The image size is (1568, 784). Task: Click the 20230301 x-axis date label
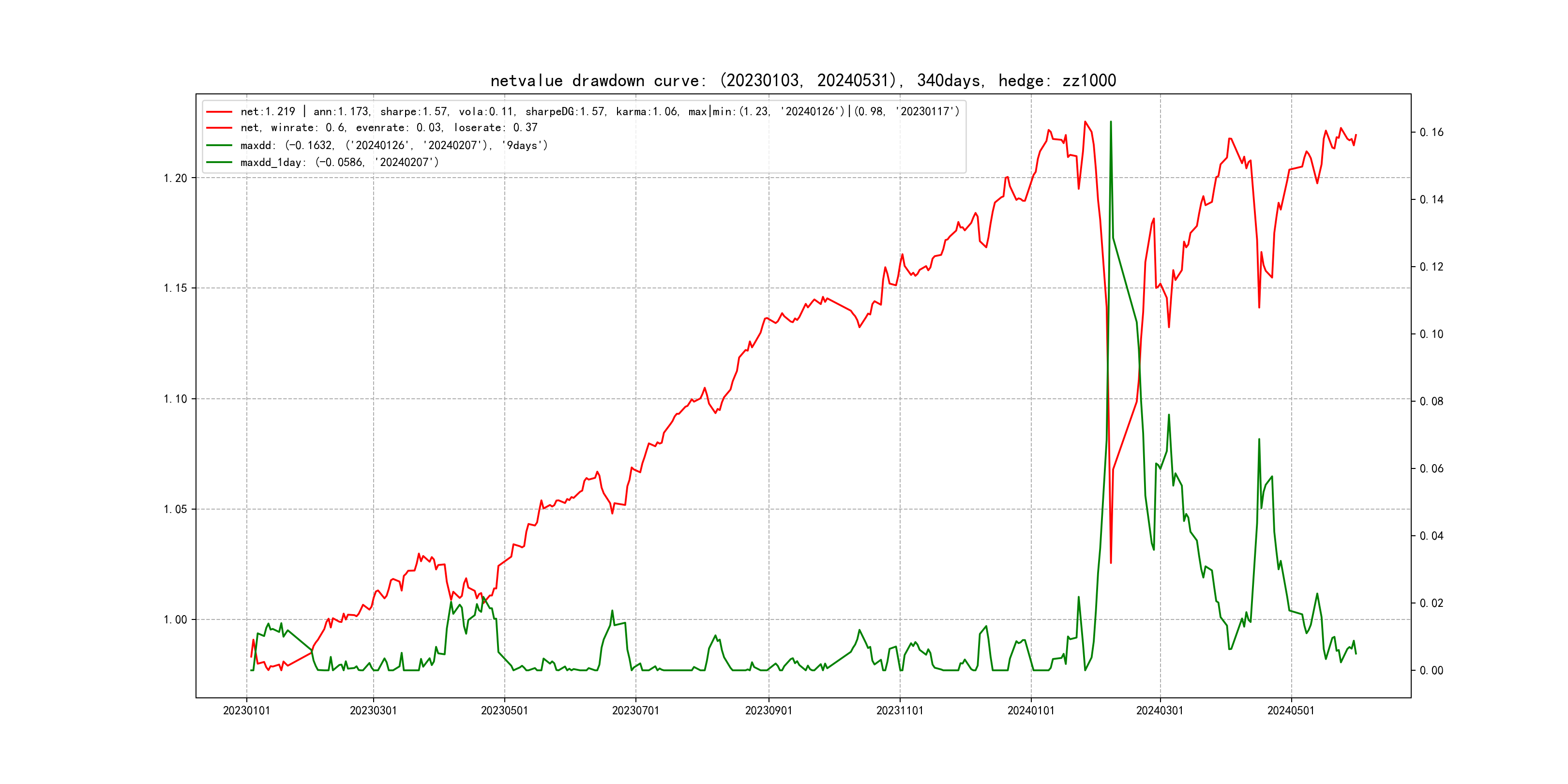click(373, 710)
